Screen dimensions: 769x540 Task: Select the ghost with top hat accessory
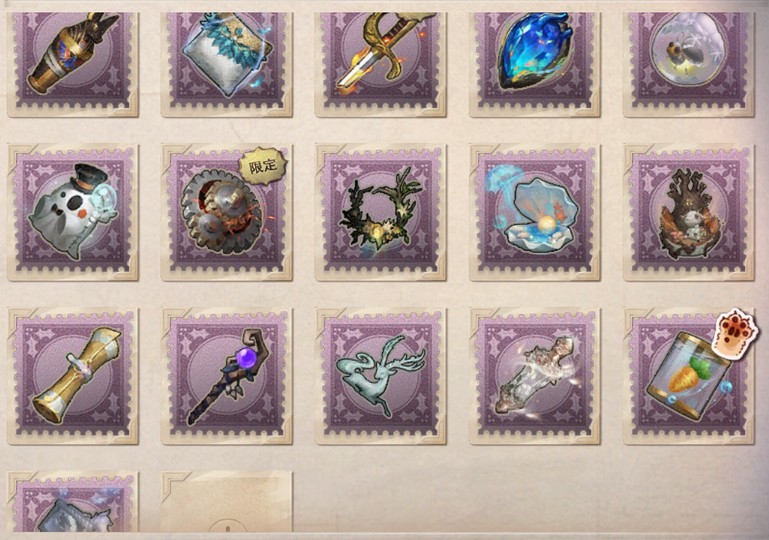pos(73,212)
